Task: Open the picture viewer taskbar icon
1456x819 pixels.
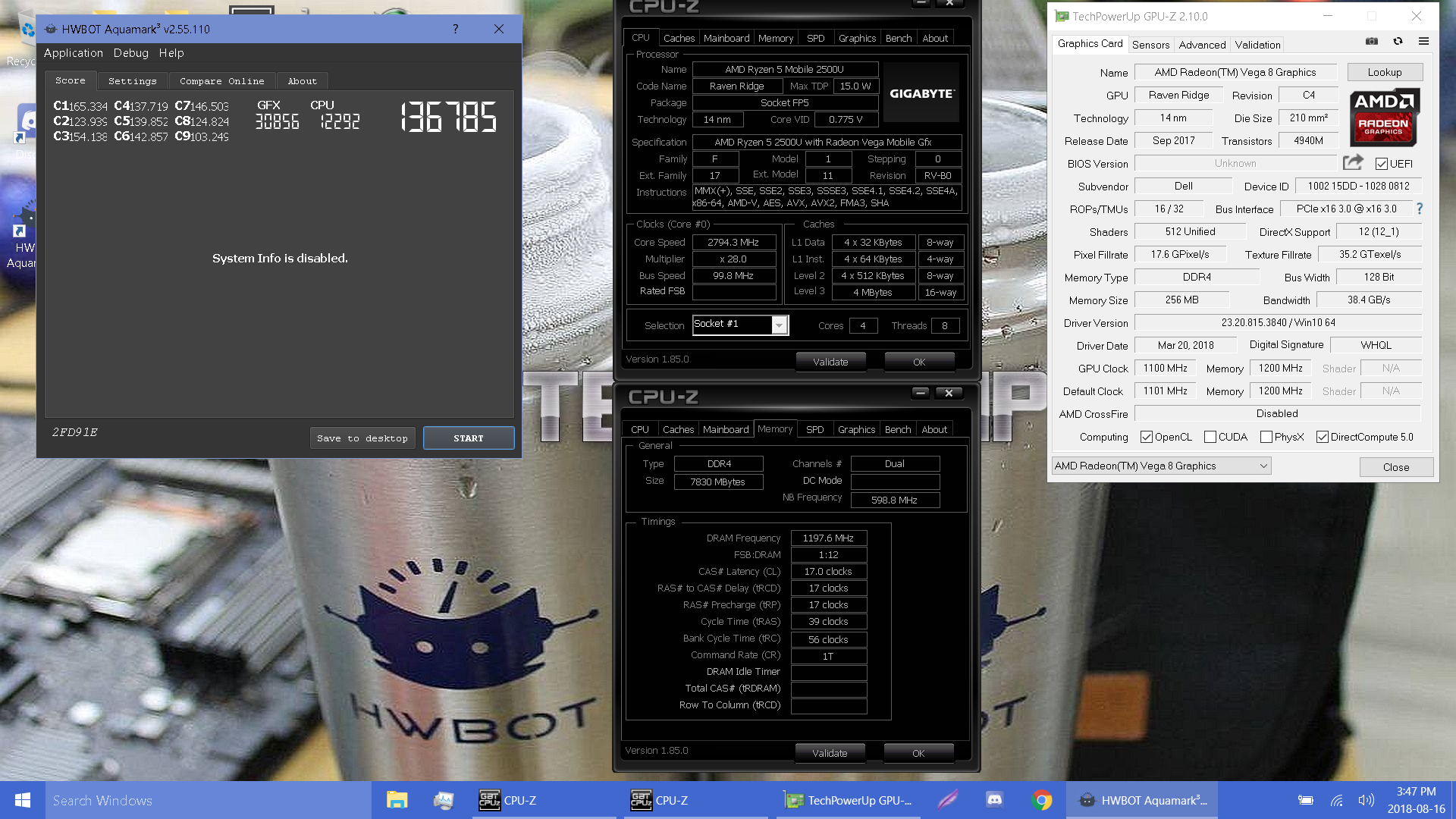Action: [444, 800]
